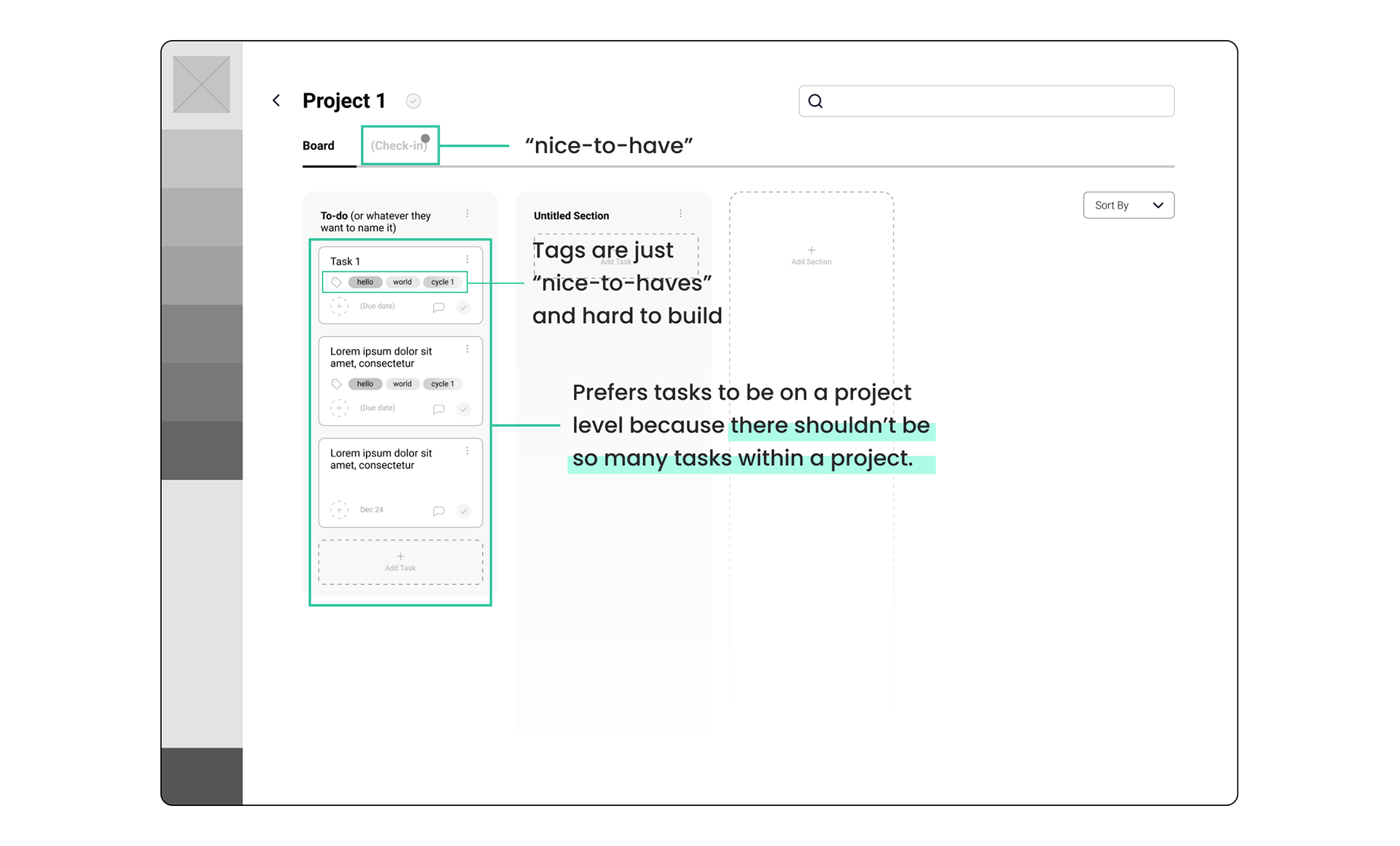1400x846 pixels.
Task: Click the Add Section placeholder
Action: (811, 255)
